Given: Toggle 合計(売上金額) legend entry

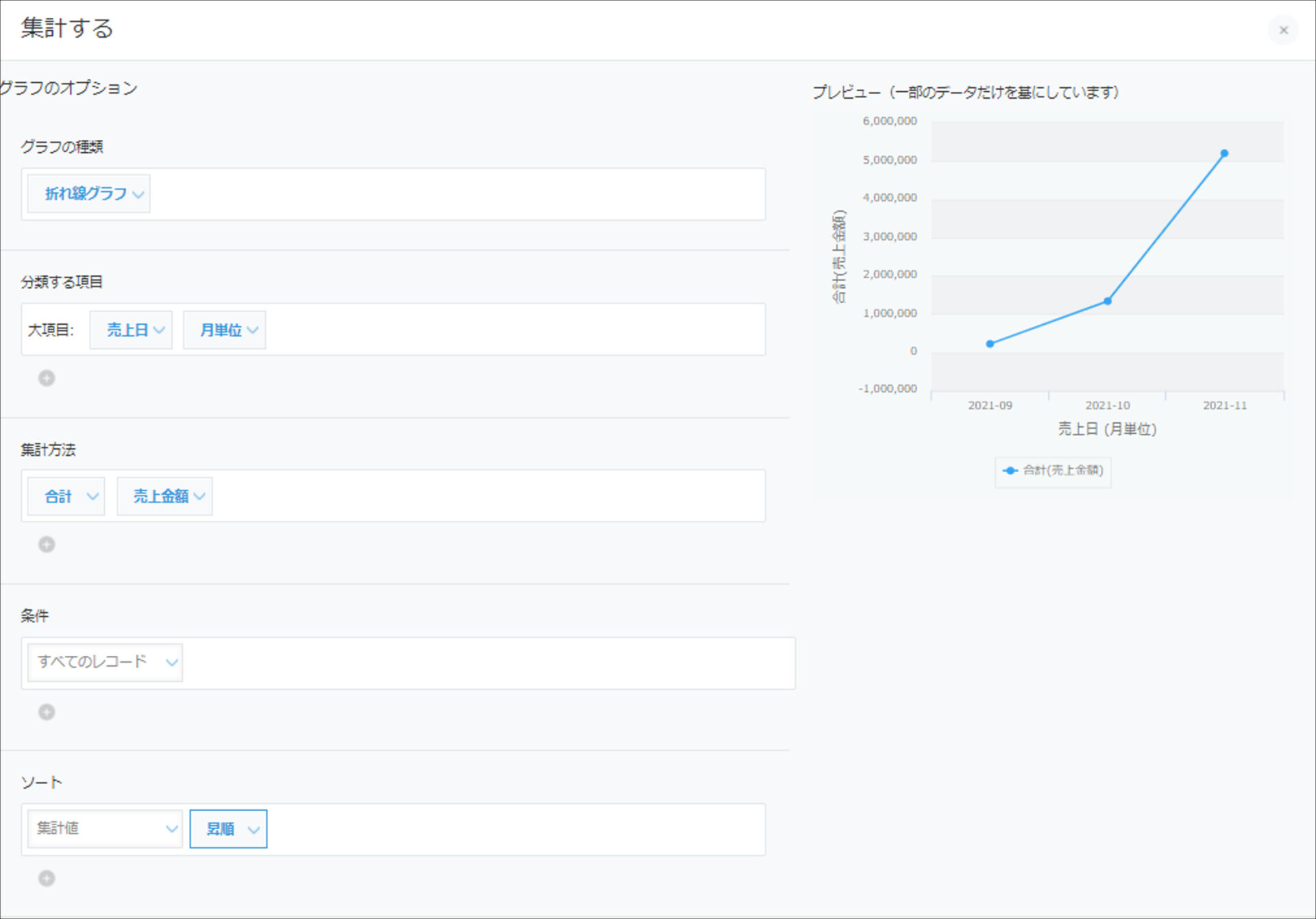Looking at the screenshot, I should click(x=1053, y=471).
